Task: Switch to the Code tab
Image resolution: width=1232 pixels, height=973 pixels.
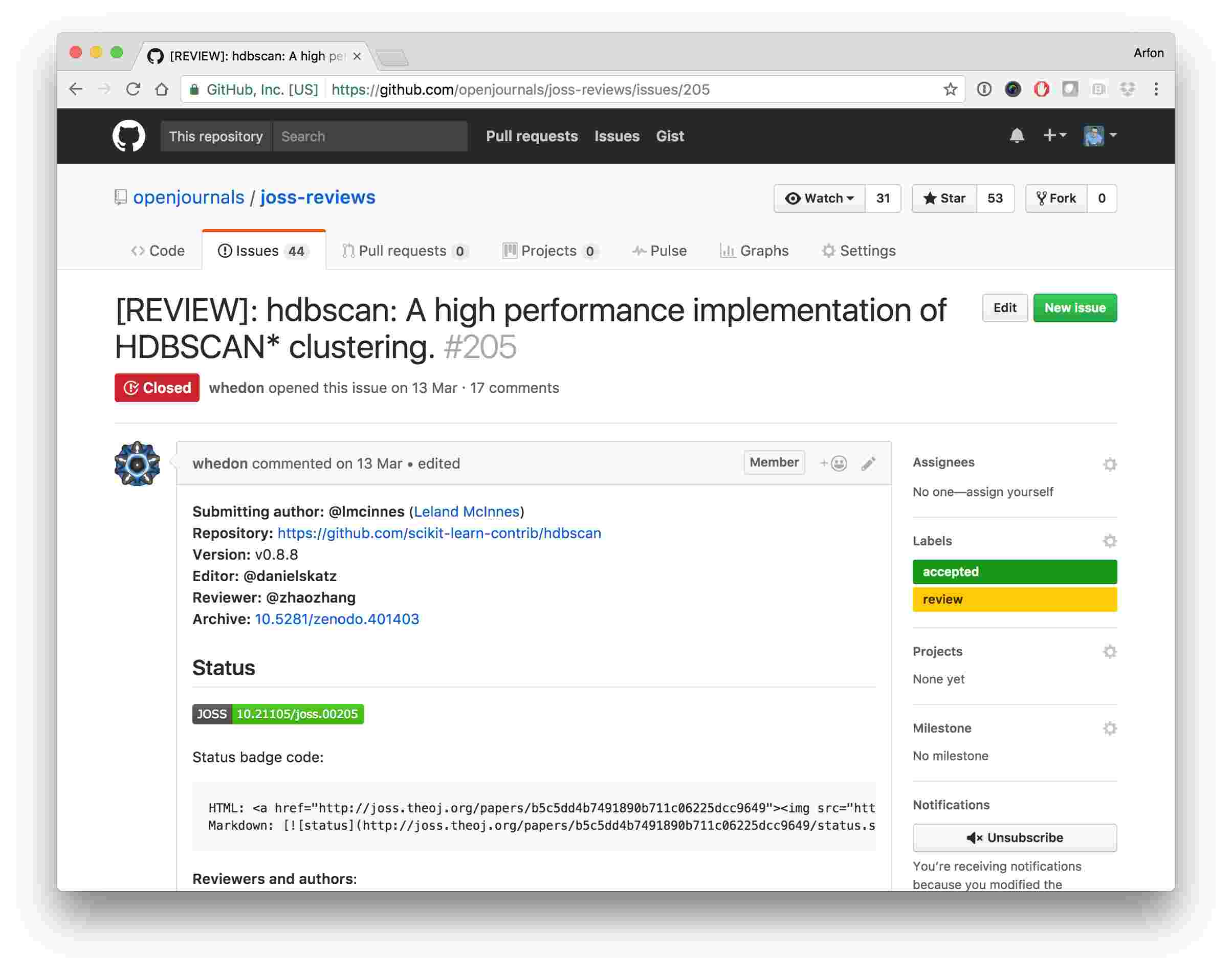Action: (x=158, y=251)
